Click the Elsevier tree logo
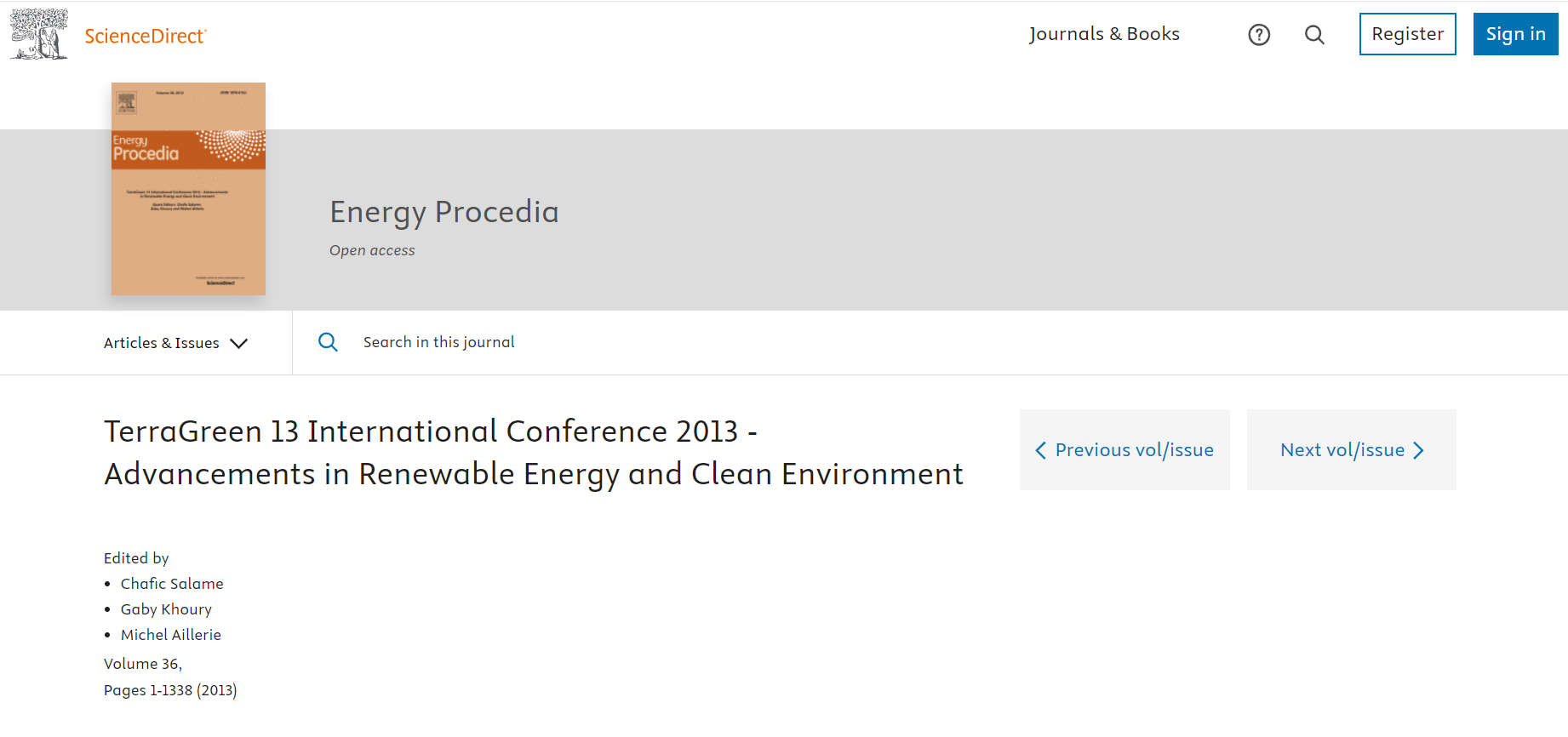Viewport: 1568px width, 737px height. tap(39, 34)
